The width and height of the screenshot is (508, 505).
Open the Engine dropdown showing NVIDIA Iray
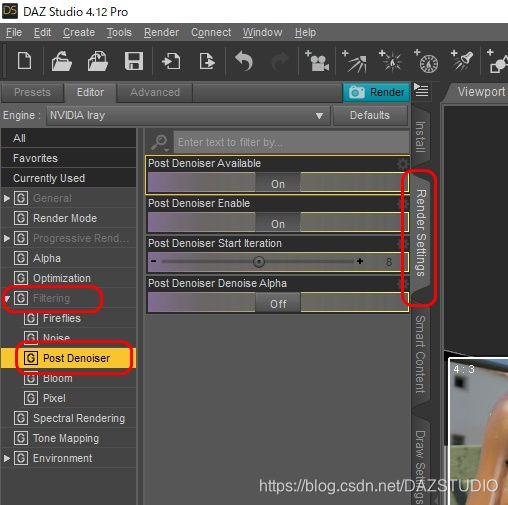click(x=188, y=115)
